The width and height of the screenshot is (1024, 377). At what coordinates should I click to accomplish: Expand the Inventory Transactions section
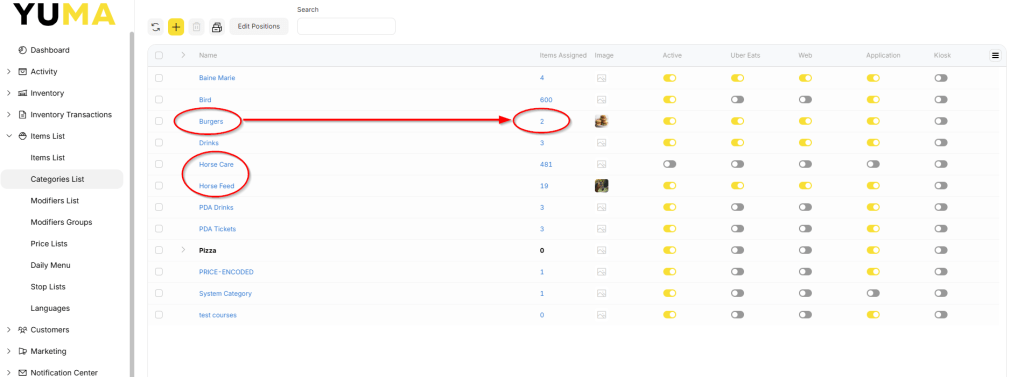click(x=8, y=115)
